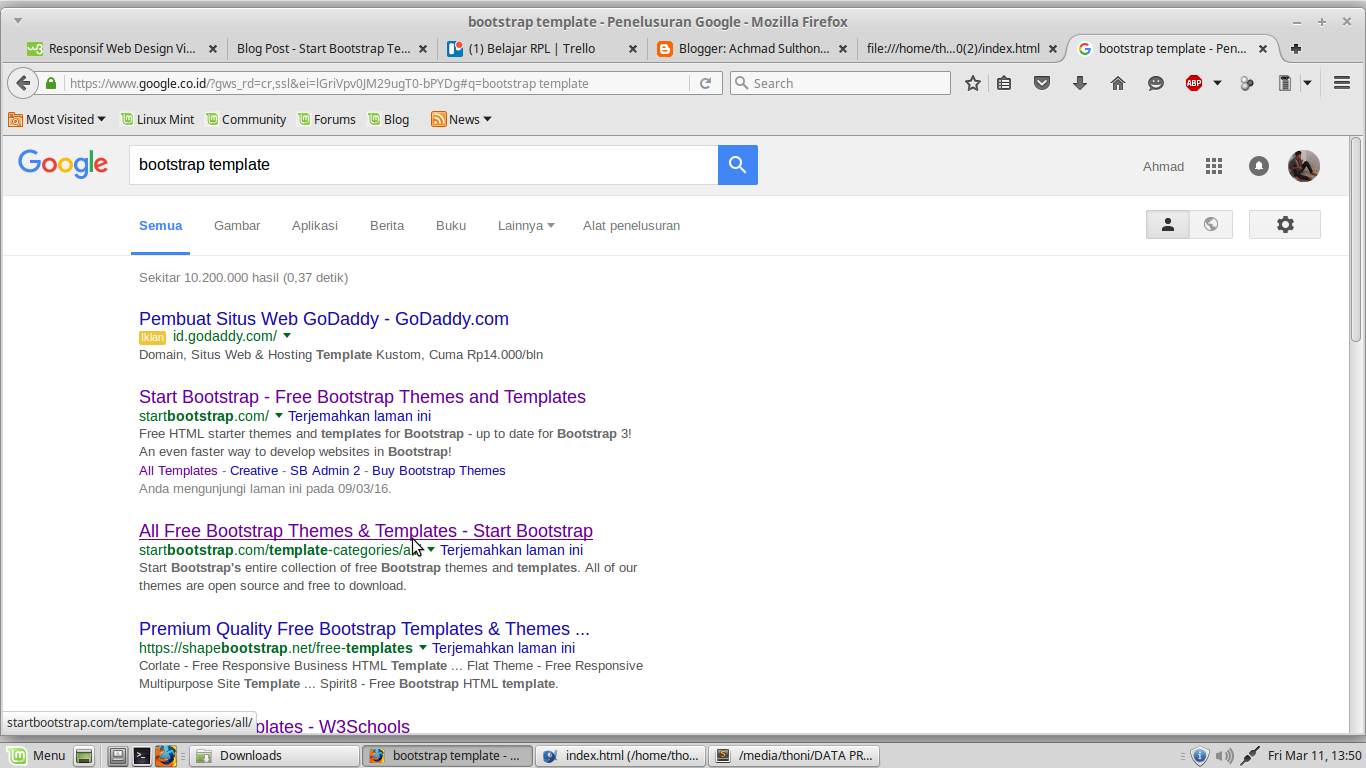Toggle global results globe button

click(1211, 225)
